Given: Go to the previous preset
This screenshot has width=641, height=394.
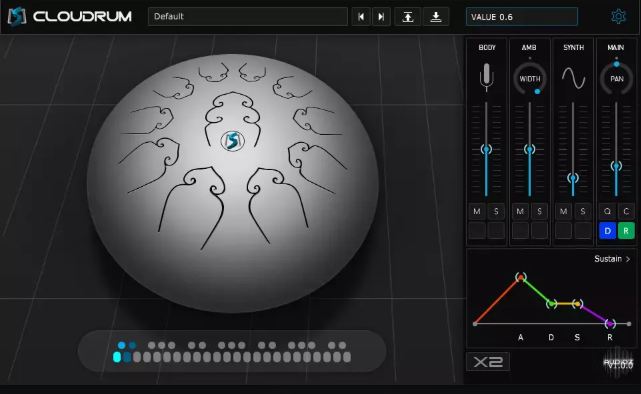Looking at the screenshot, I should click(x=361, y=17).
